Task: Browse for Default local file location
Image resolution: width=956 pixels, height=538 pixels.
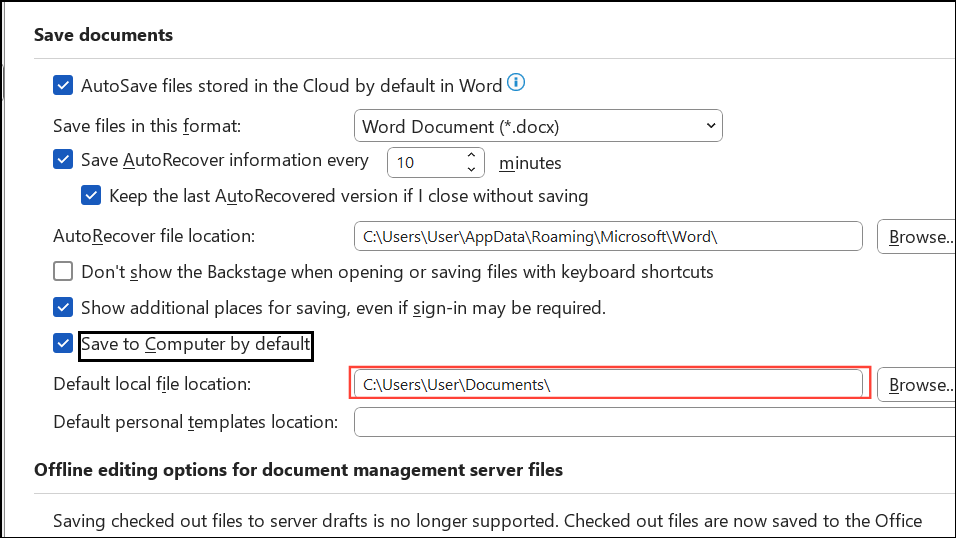Action: 917,385
